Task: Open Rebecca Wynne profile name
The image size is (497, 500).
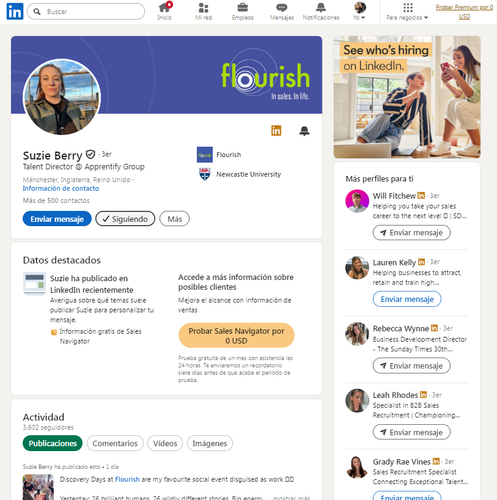Action: (x=401, y=329)
